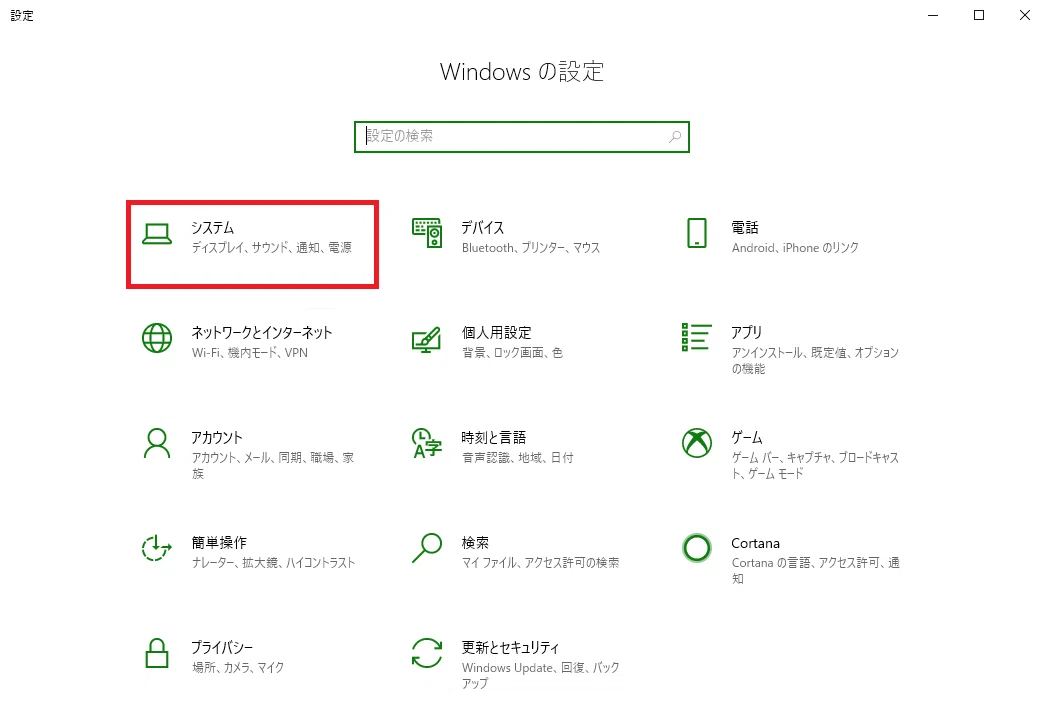The width and height of the screenshot is (1037, 711).
Task: Click 'Bluetooth、プリンター、マウス' description
Action: point(531,247)
